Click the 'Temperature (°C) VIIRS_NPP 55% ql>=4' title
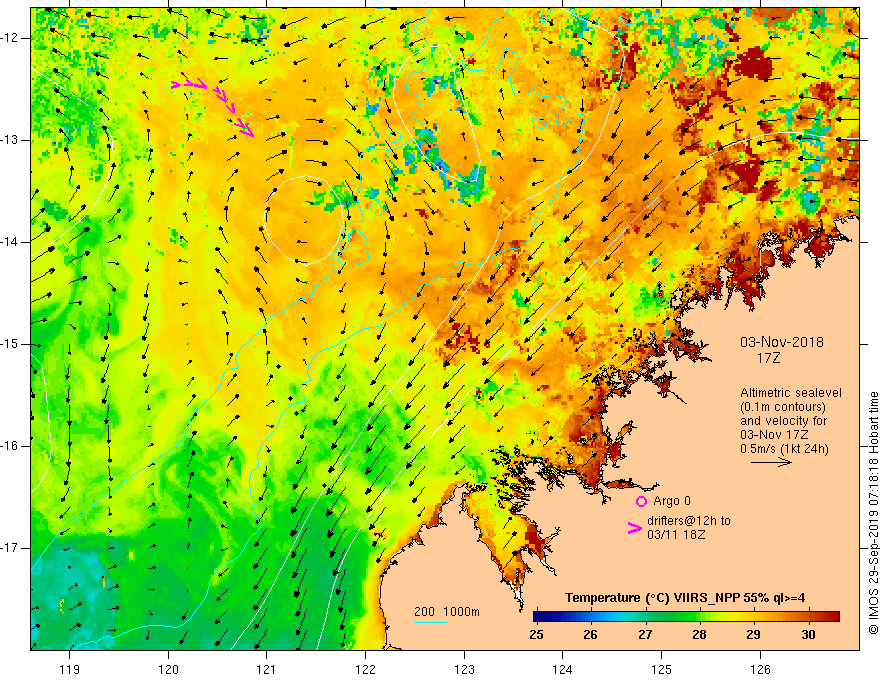 [685, 598]
